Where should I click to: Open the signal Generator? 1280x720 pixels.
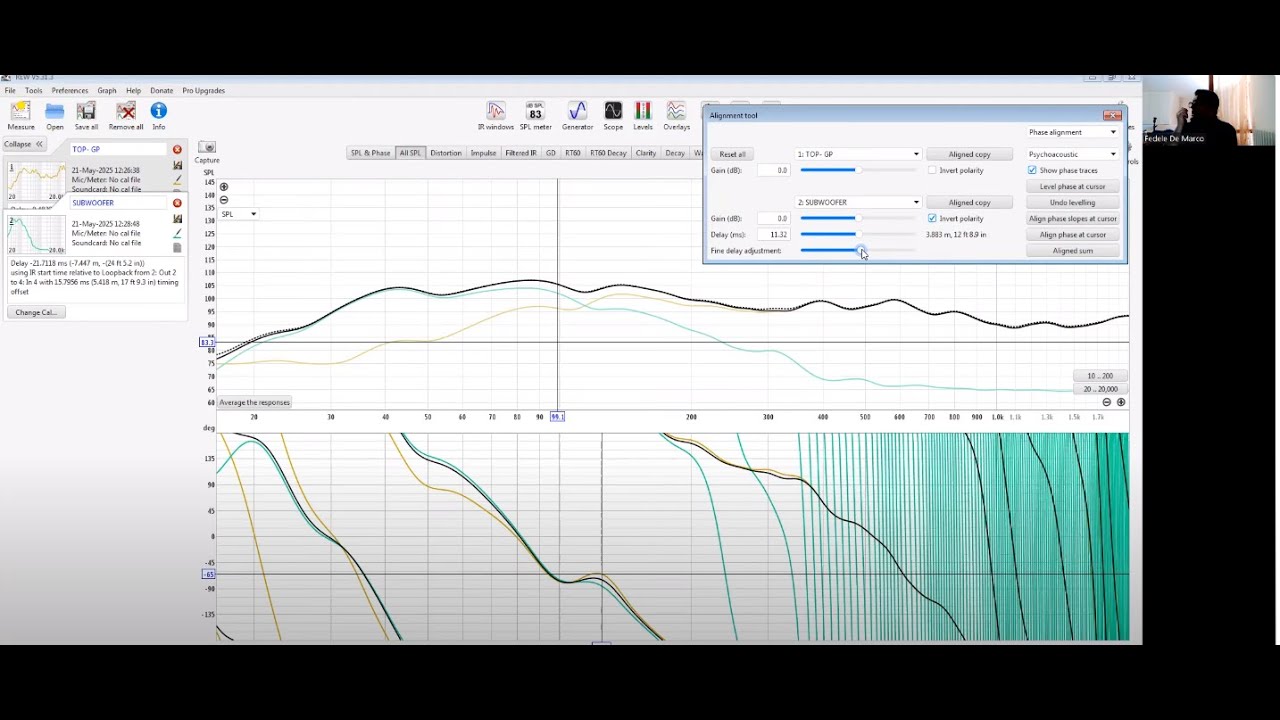pyautogui.click(x=577, y=116)
